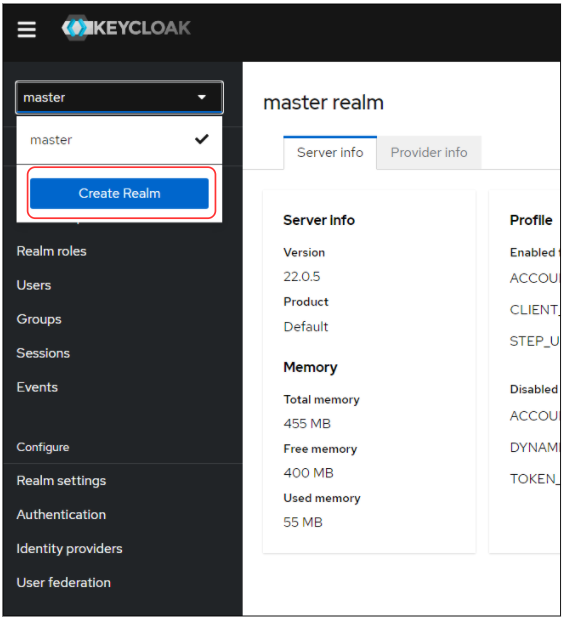Toggle the hamburger navigation menu icon

point(26,29)
